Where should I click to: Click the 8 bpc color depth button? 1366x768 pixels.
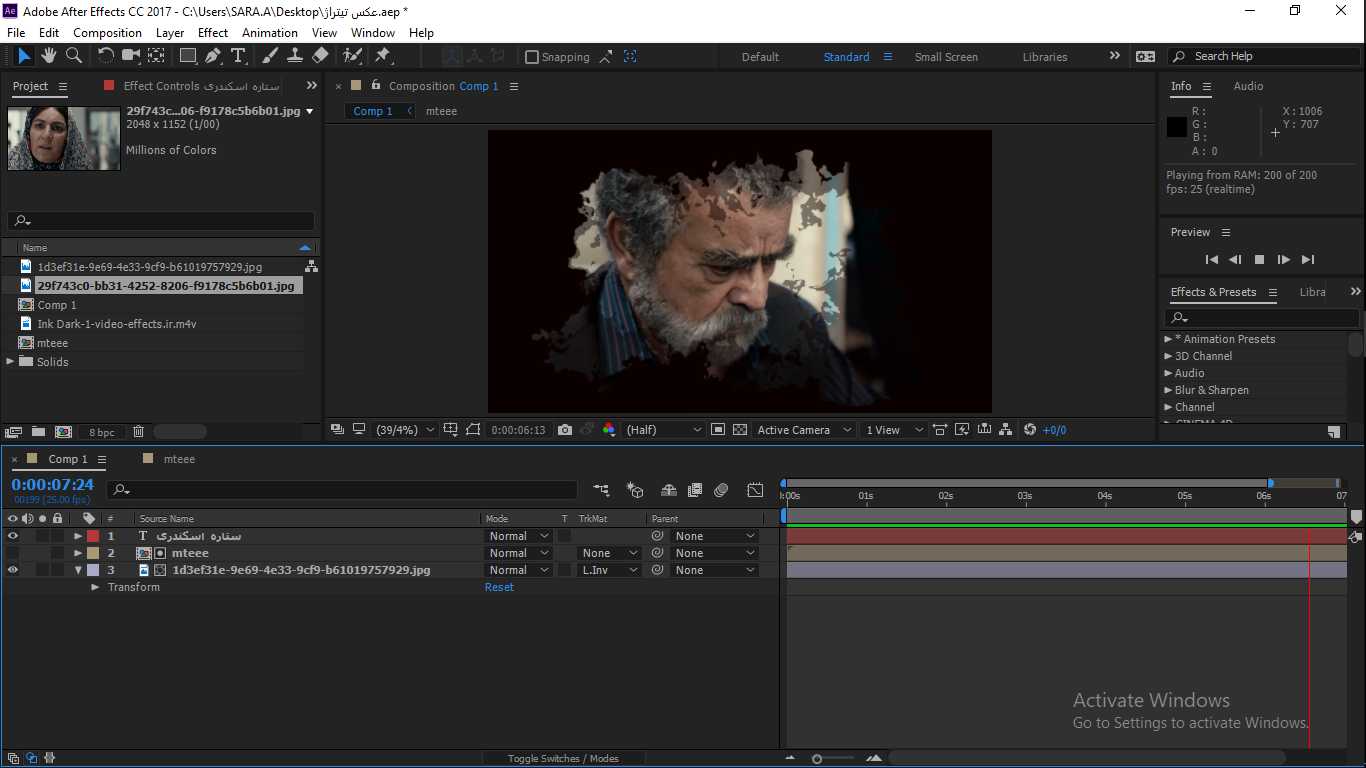click(x=102, y=432)
